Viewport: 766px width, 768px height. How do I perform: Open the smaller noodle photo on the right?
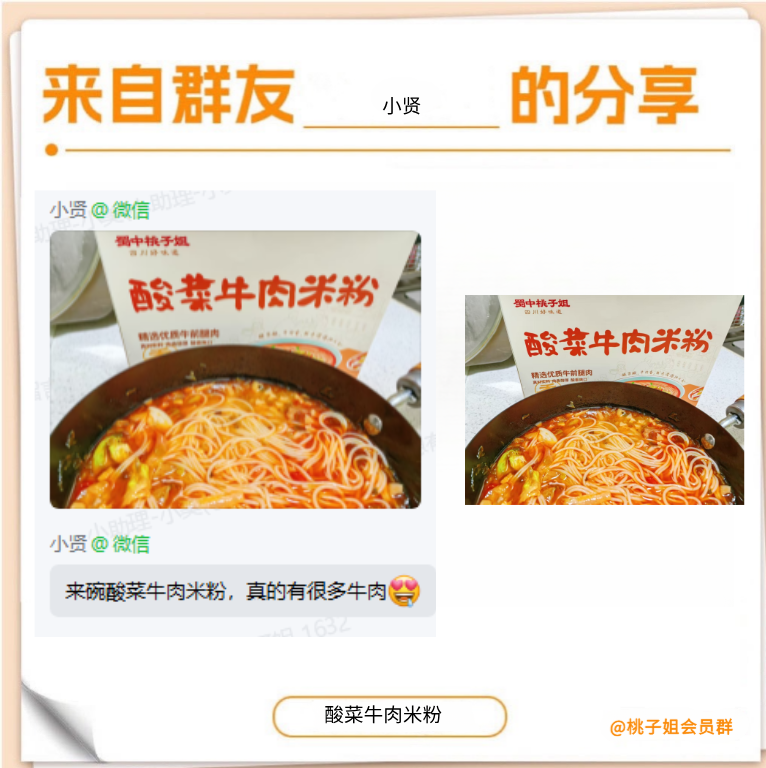tap(604, 400)
